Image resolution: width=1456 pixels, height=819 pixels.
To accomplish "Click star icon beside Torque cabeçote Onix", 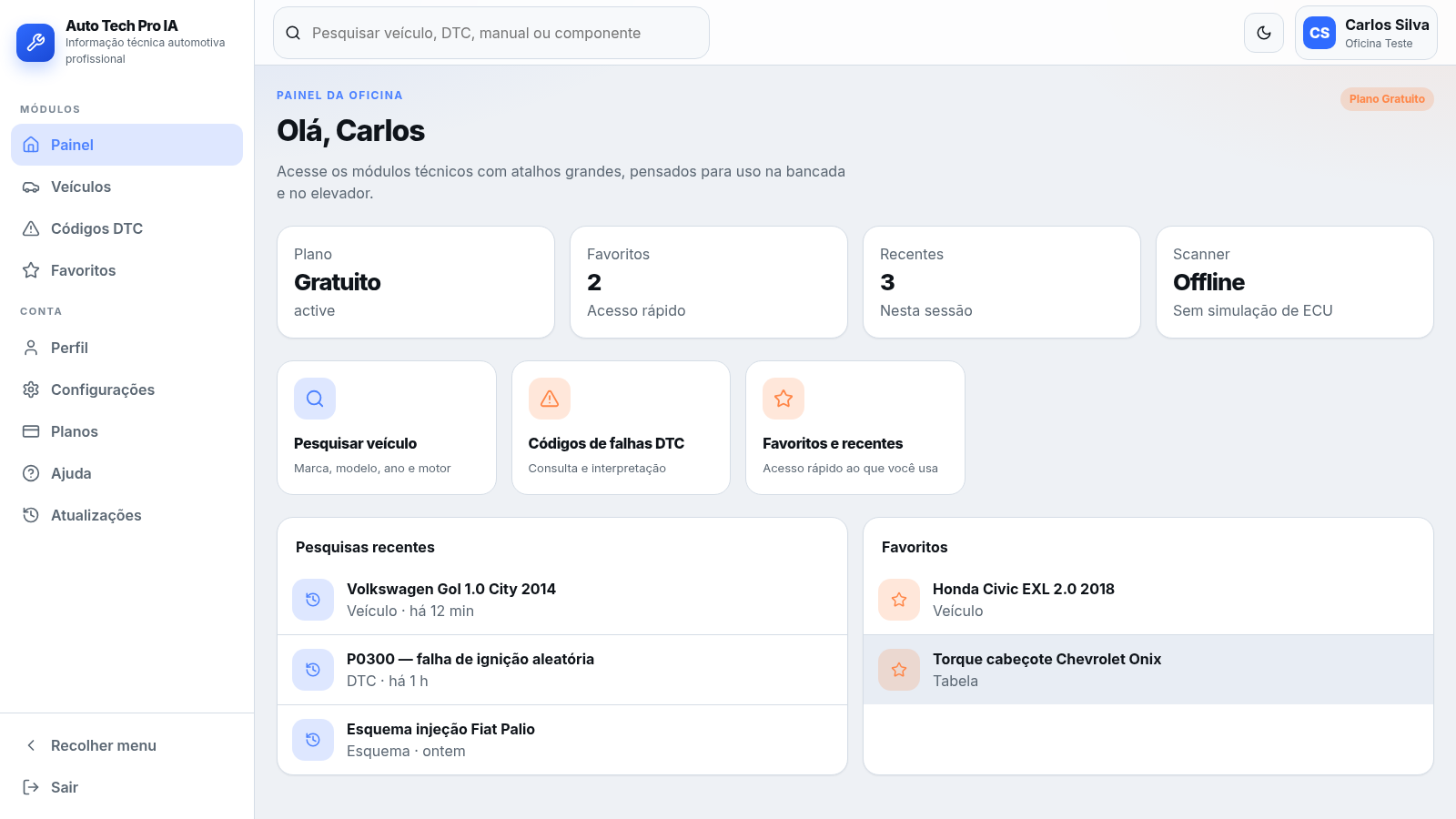I will (x=899, y=670).
